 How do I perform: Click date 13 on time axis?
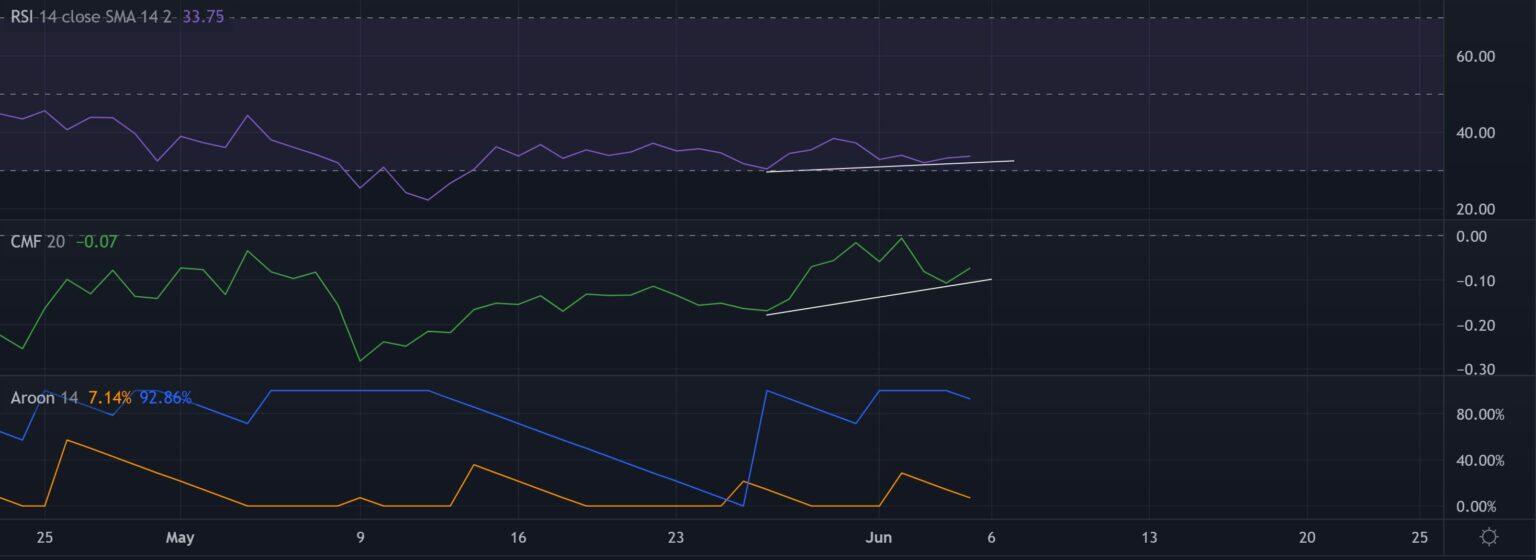[1149, 538]
